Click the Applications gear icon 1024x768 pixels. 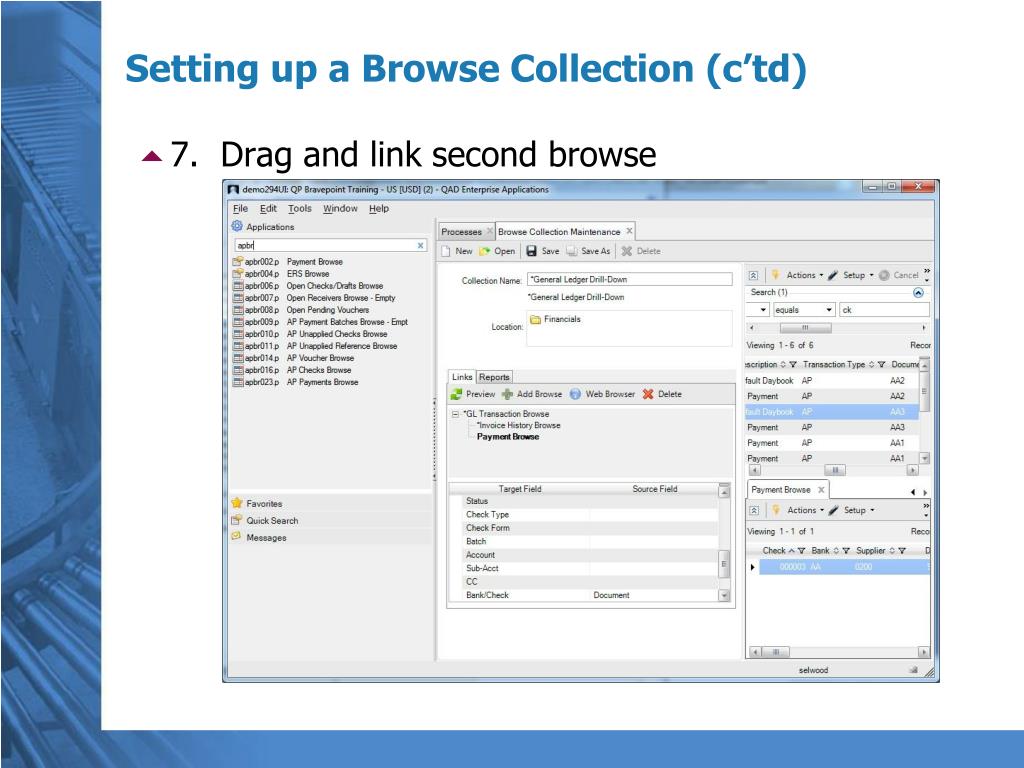pyautogui.click(x=237, y=226)
